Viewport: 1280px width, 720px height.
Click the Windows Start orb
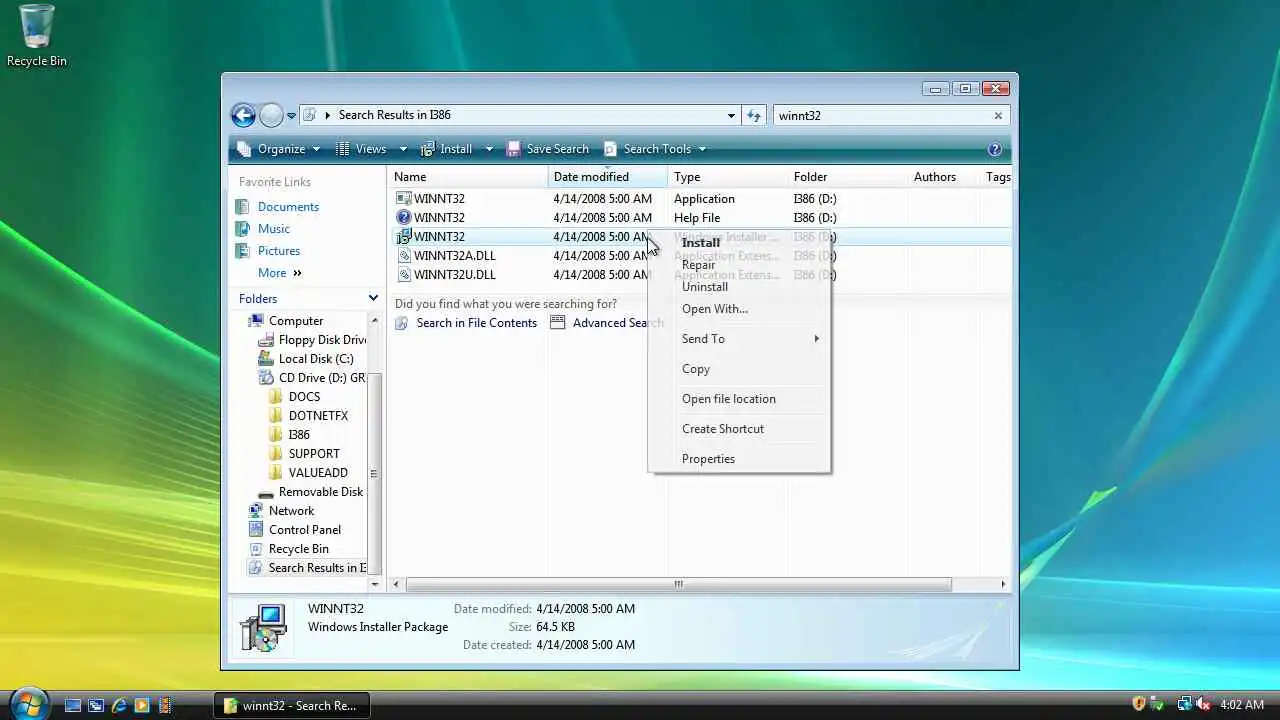coord(28,703)
